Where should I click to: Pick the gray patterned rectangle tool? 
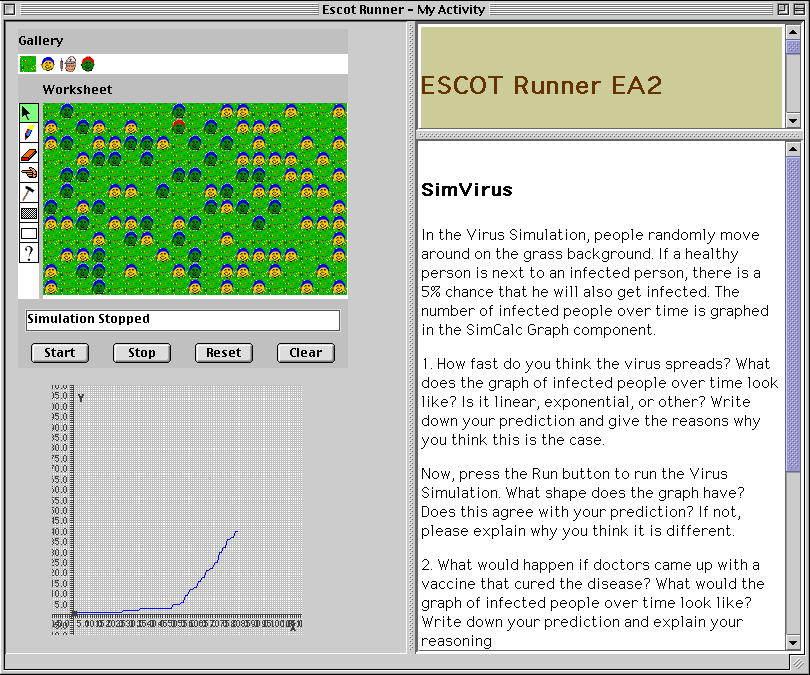click(x=28, y=213)
